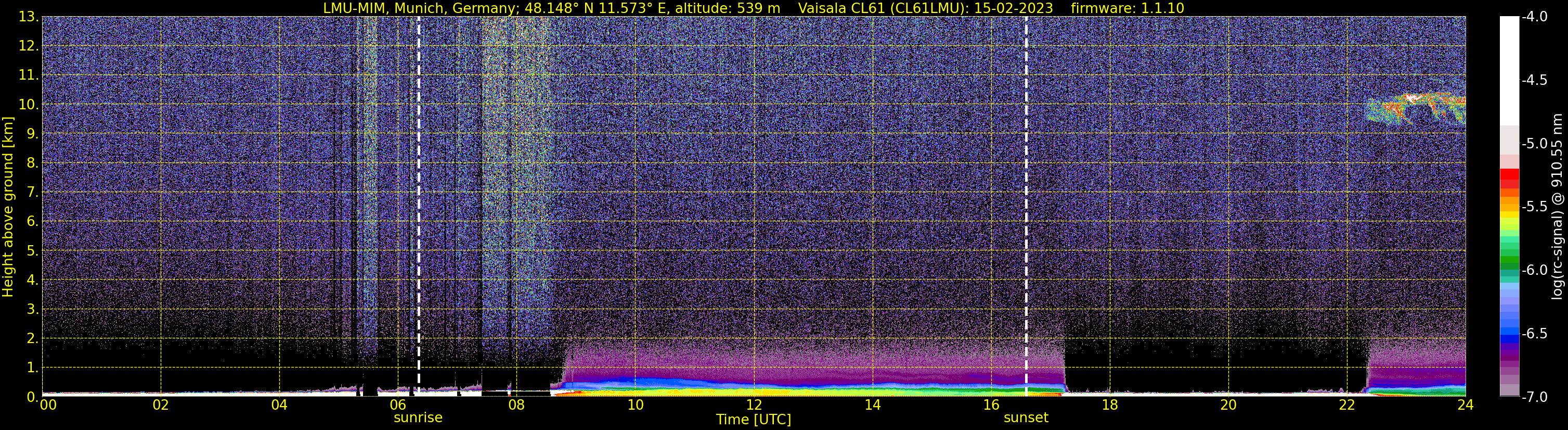Click the '16' tick on the time axis
1568x430 pixels.
coord(991,405)
